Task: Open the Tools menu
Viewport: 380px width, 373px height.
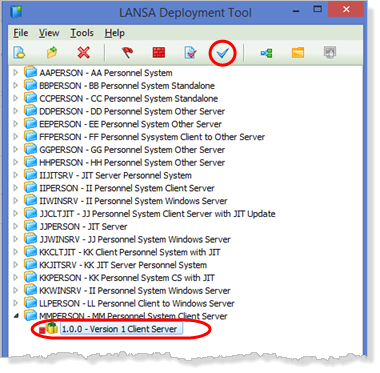Action: click(82, 33)
